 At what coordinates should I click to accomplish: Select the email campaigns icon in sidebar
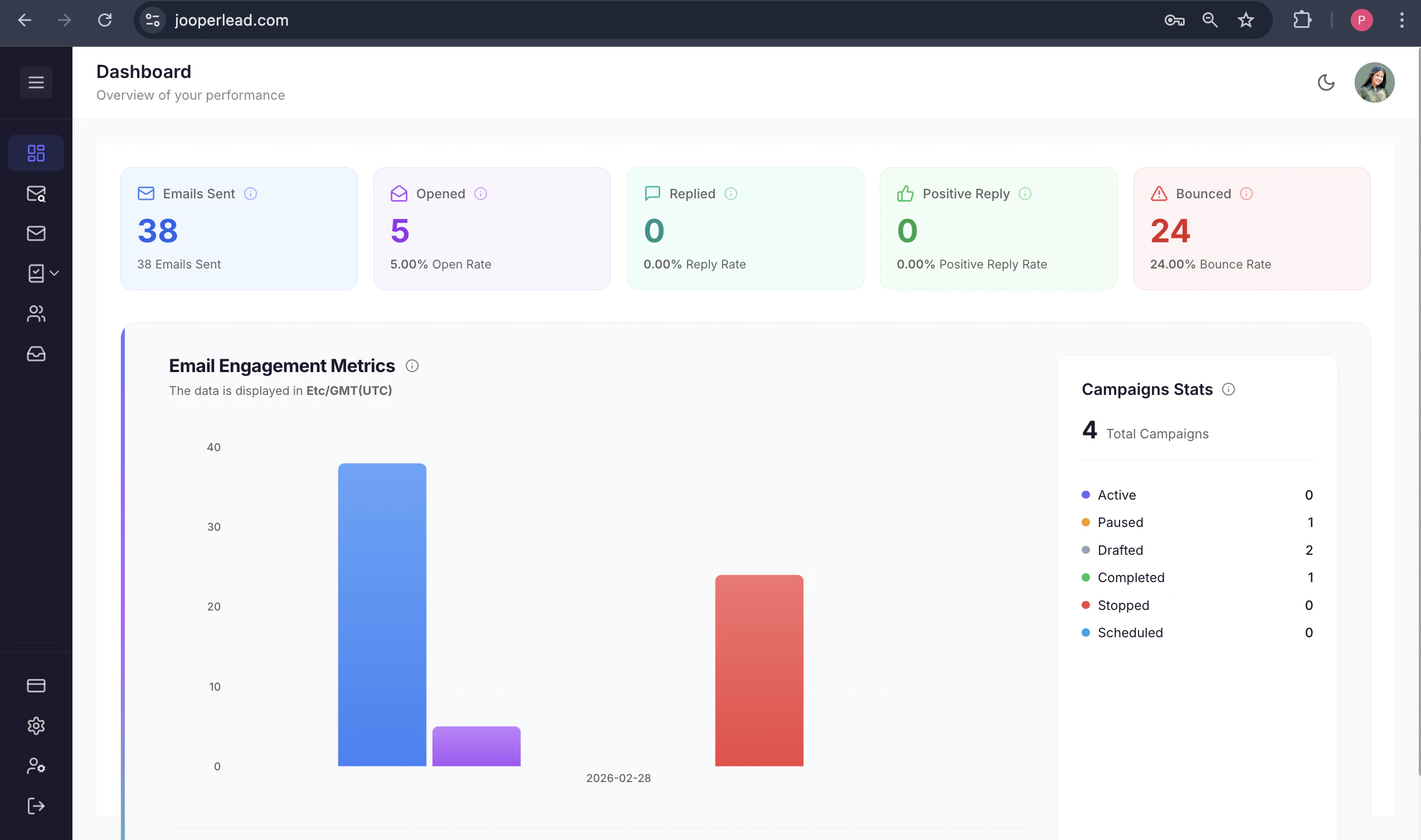pos(36,233)
